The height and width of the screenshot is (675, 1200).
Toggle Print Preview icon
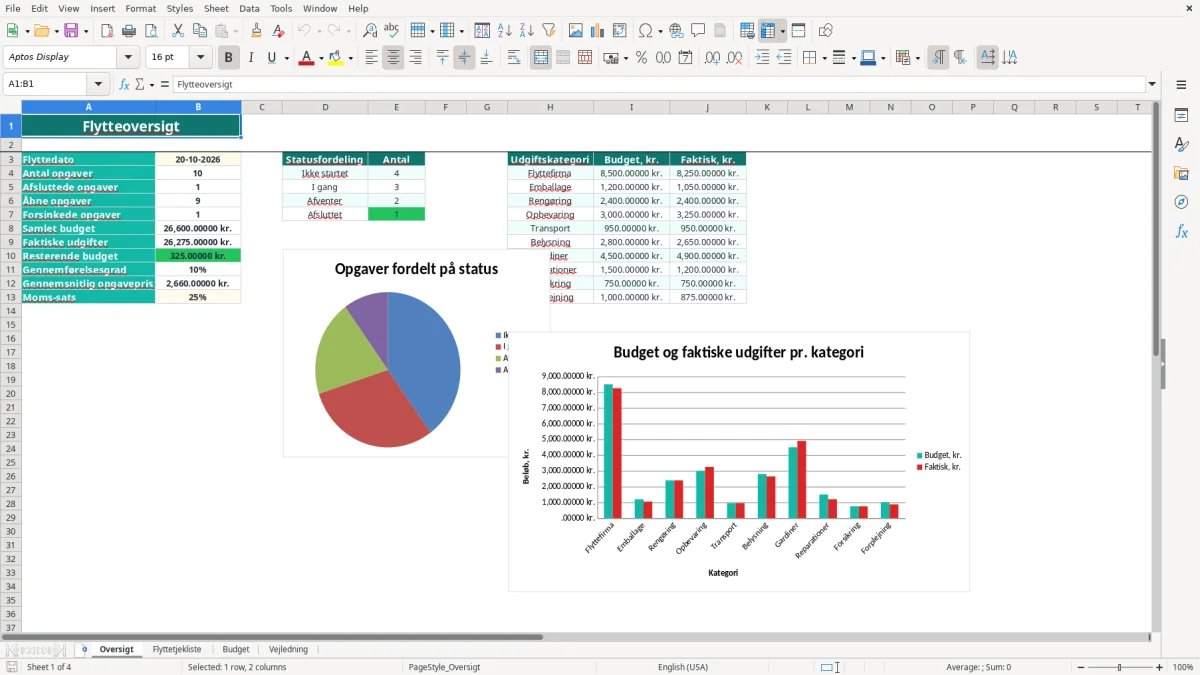(x=150, y=31)
